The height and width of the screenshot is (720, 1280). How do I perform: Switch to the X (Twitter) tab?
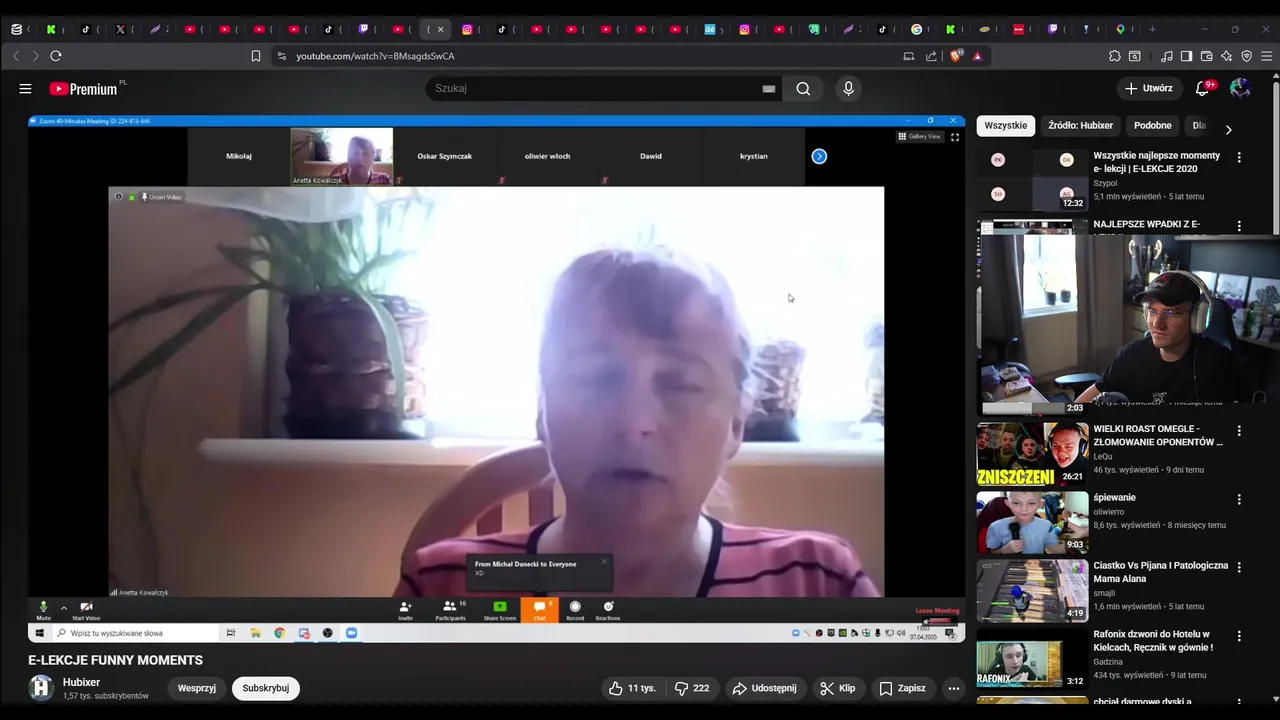tap(124, 29)
